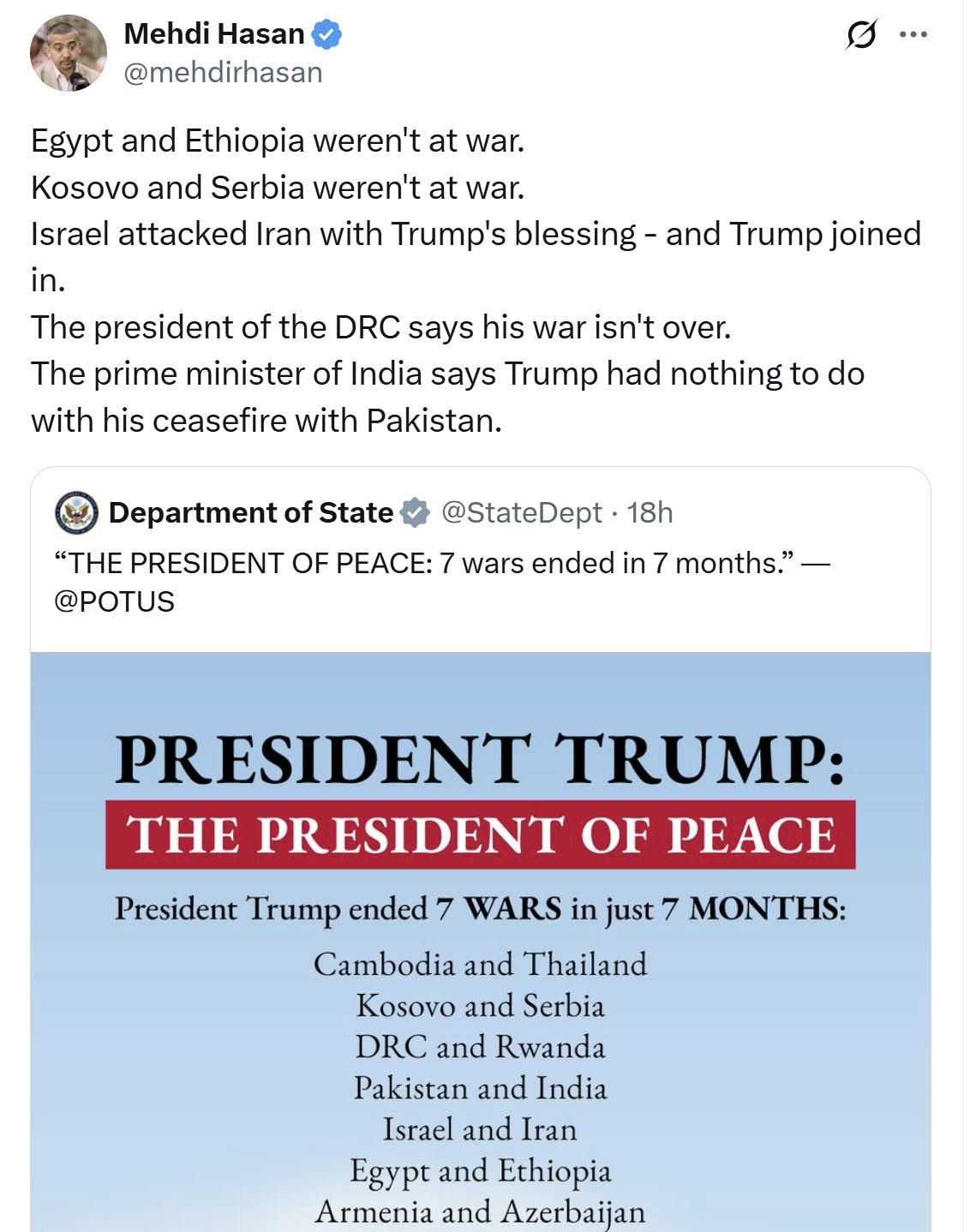970x1232 pixels.
Task: Click the line about India's prime minister
Action: 446,374
